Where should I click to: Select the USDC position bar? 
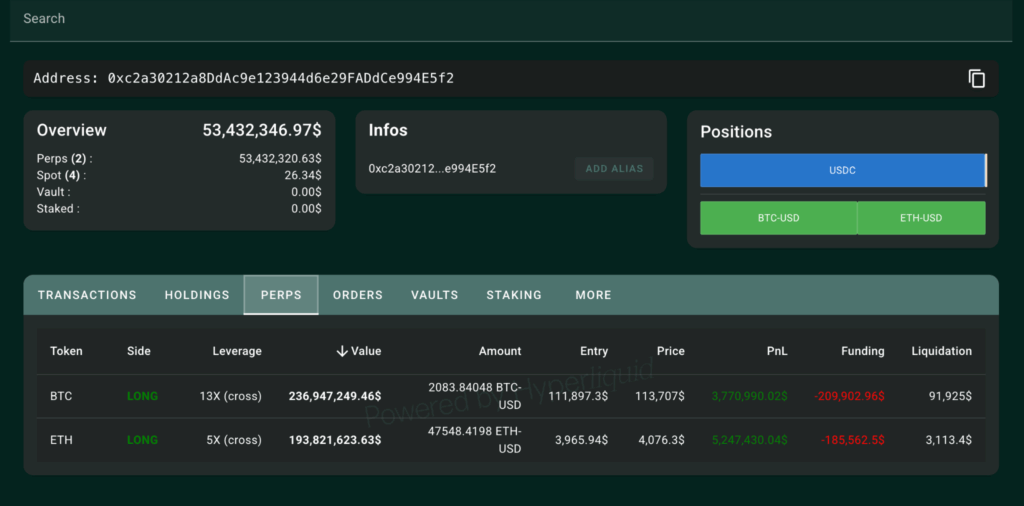point(842,170)
